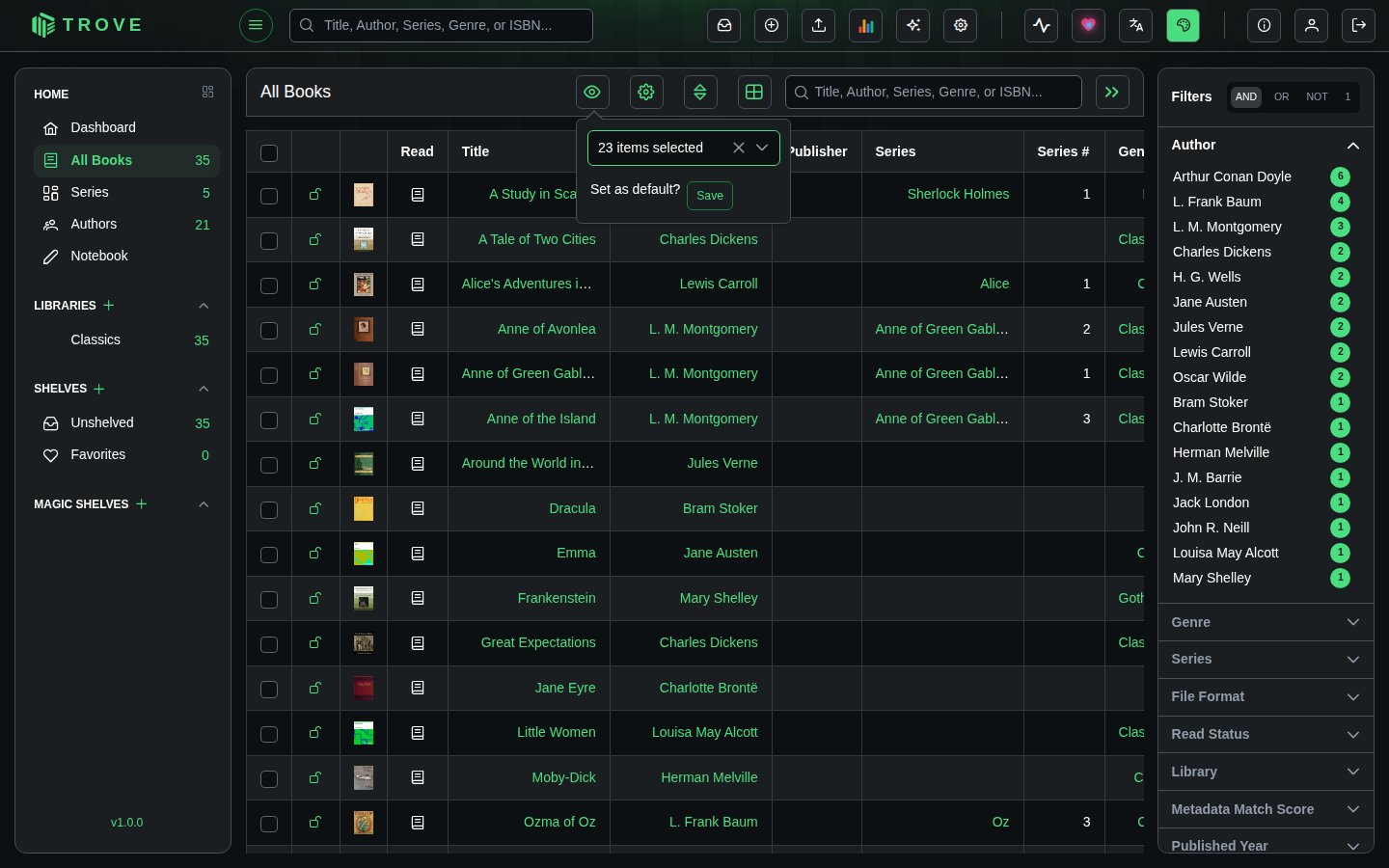Viewport: 1389px width, 868px height.
Task: Collapse filters panel with double chevron icon
Action: coord(1112,92)
